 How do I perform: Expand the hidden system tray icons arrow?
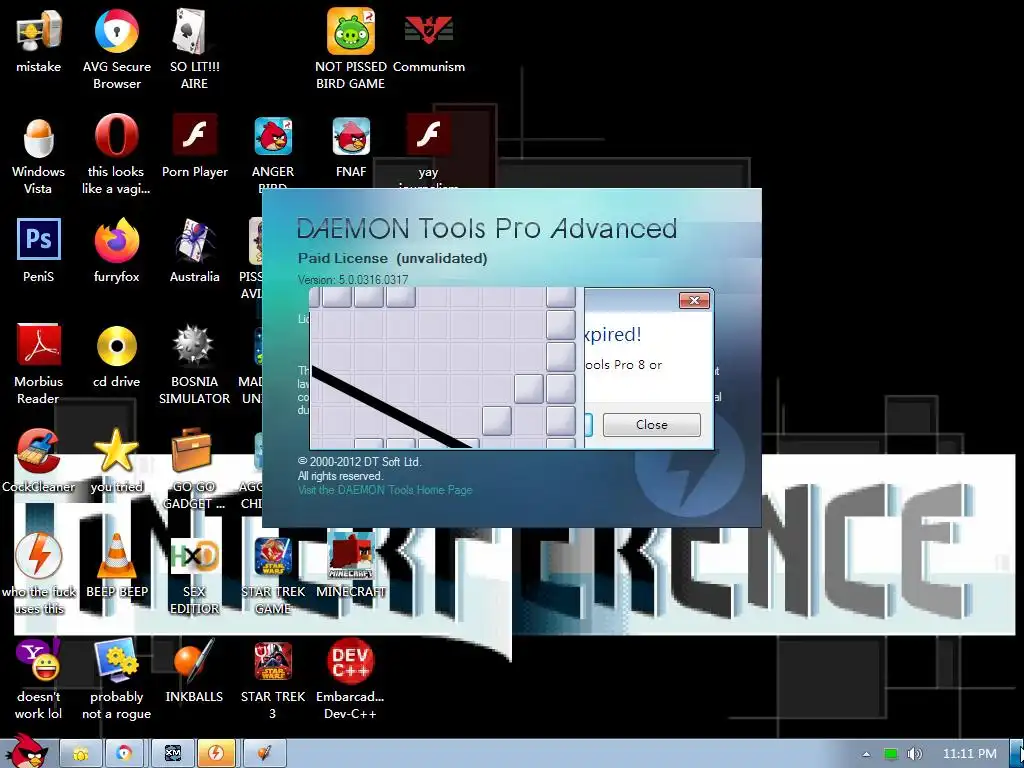[x=866, y=754]
